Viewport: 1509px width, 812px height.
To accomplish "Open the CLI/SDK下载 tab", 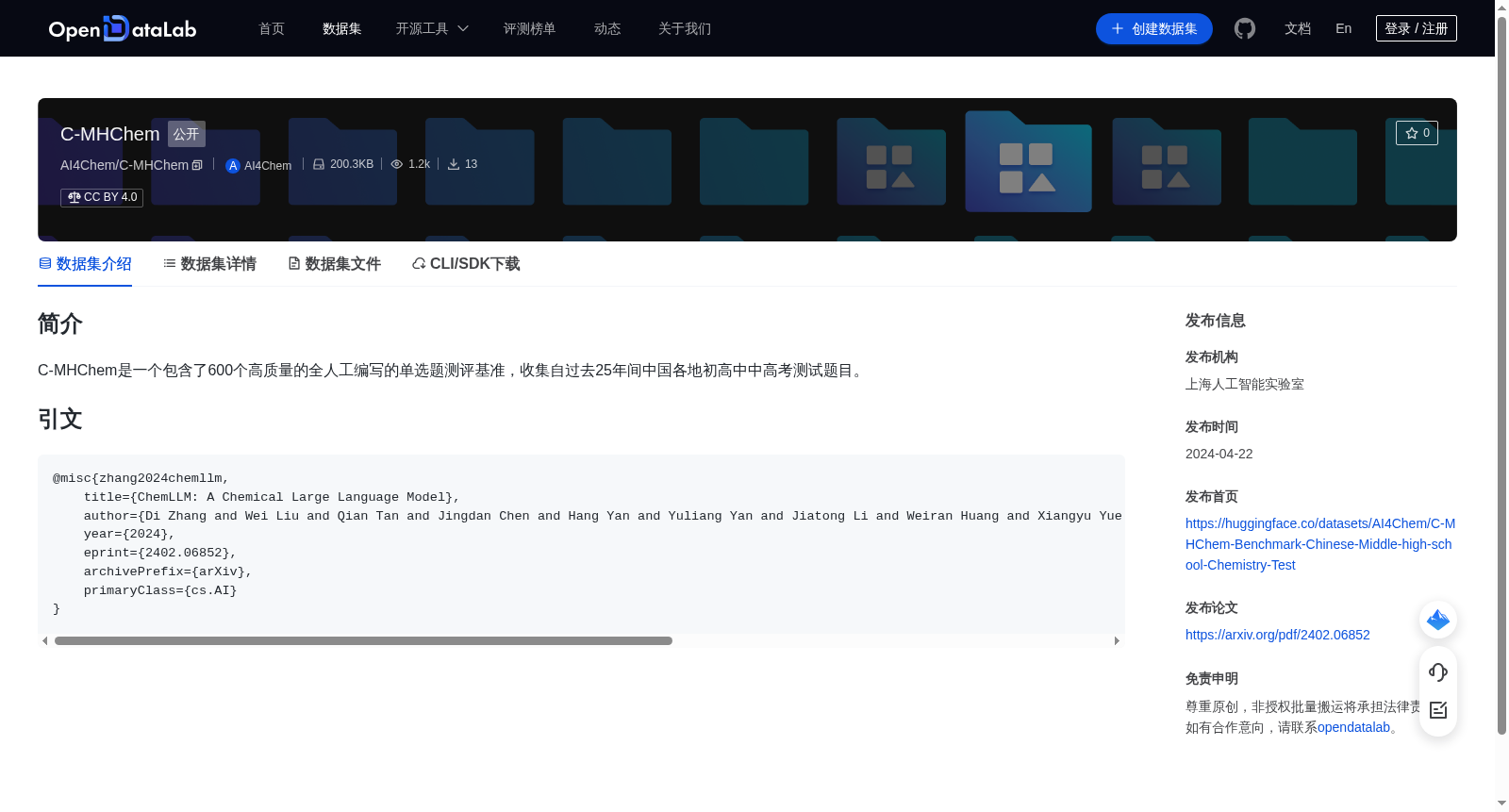I will click(466, 264).
